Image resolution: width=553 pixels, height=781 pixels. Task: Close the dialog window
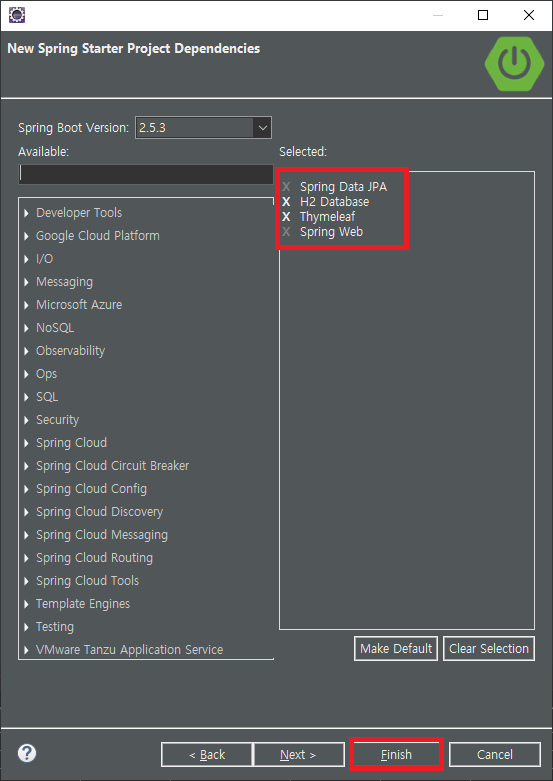point(529,15)
